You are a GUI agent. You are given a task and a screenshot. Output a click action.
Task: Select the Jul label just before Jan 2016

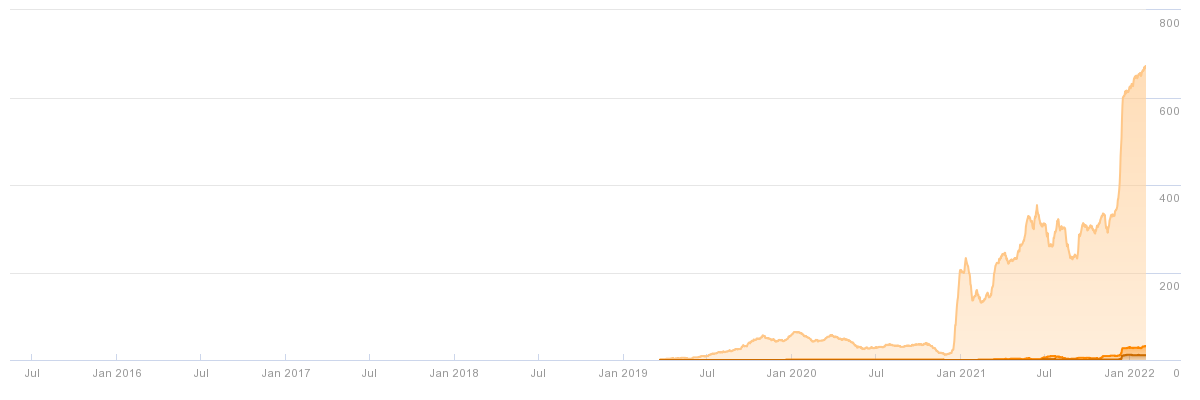32,373
